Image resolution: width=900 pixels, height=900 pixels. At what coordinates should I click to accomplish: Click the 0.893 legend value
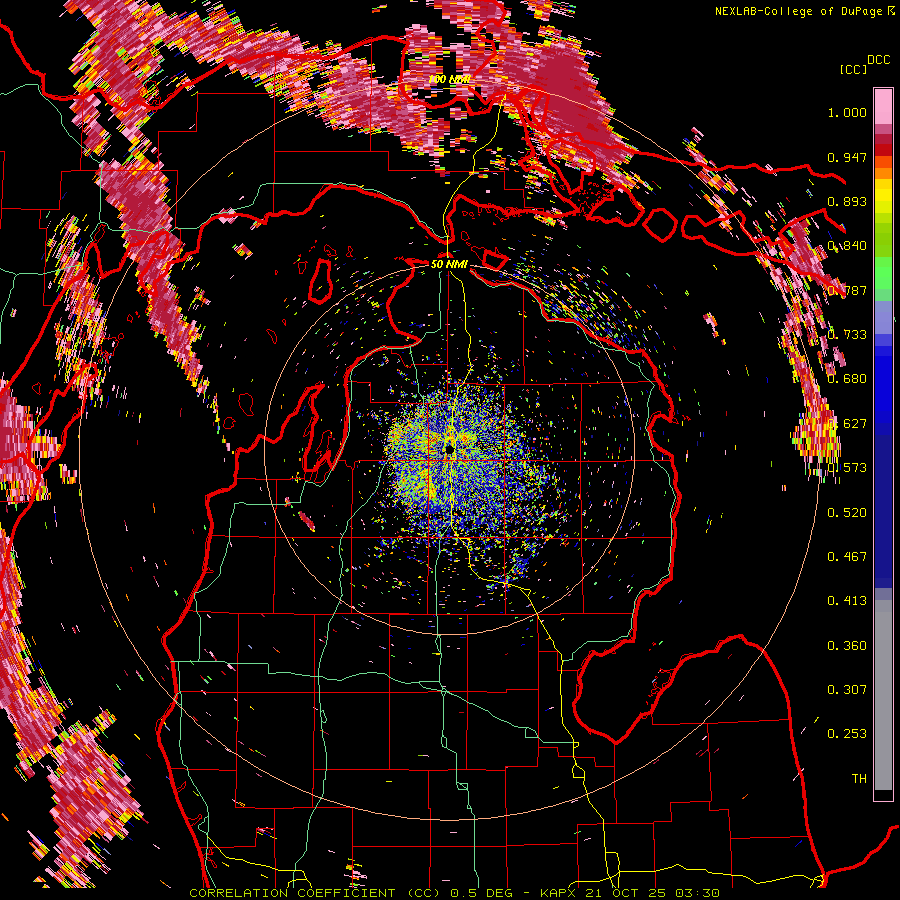point(847,201)
